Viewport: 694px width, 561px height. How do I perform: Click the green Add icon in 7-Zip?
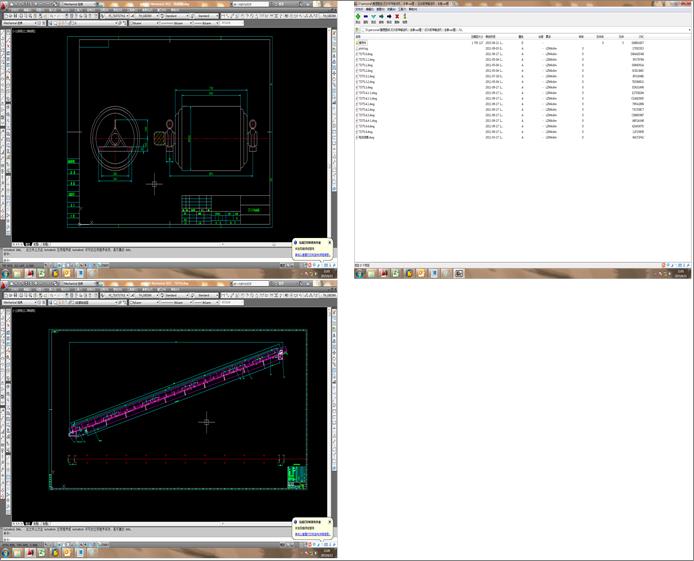coord(359,17)
